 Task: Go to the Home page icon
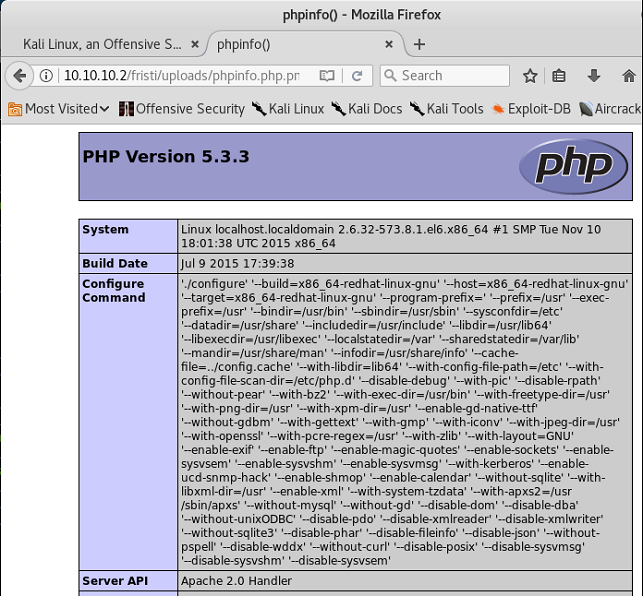point(629,75)
